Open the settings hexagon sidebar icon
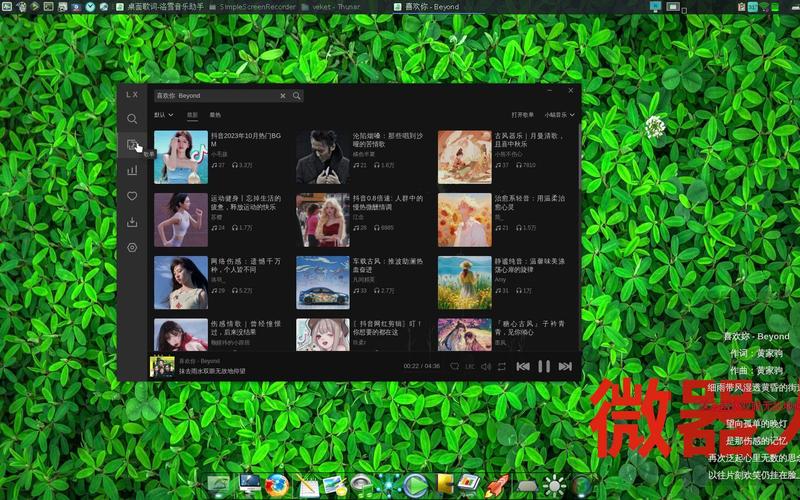The width and height of the screenshot is (800, 500). [132, 247]
